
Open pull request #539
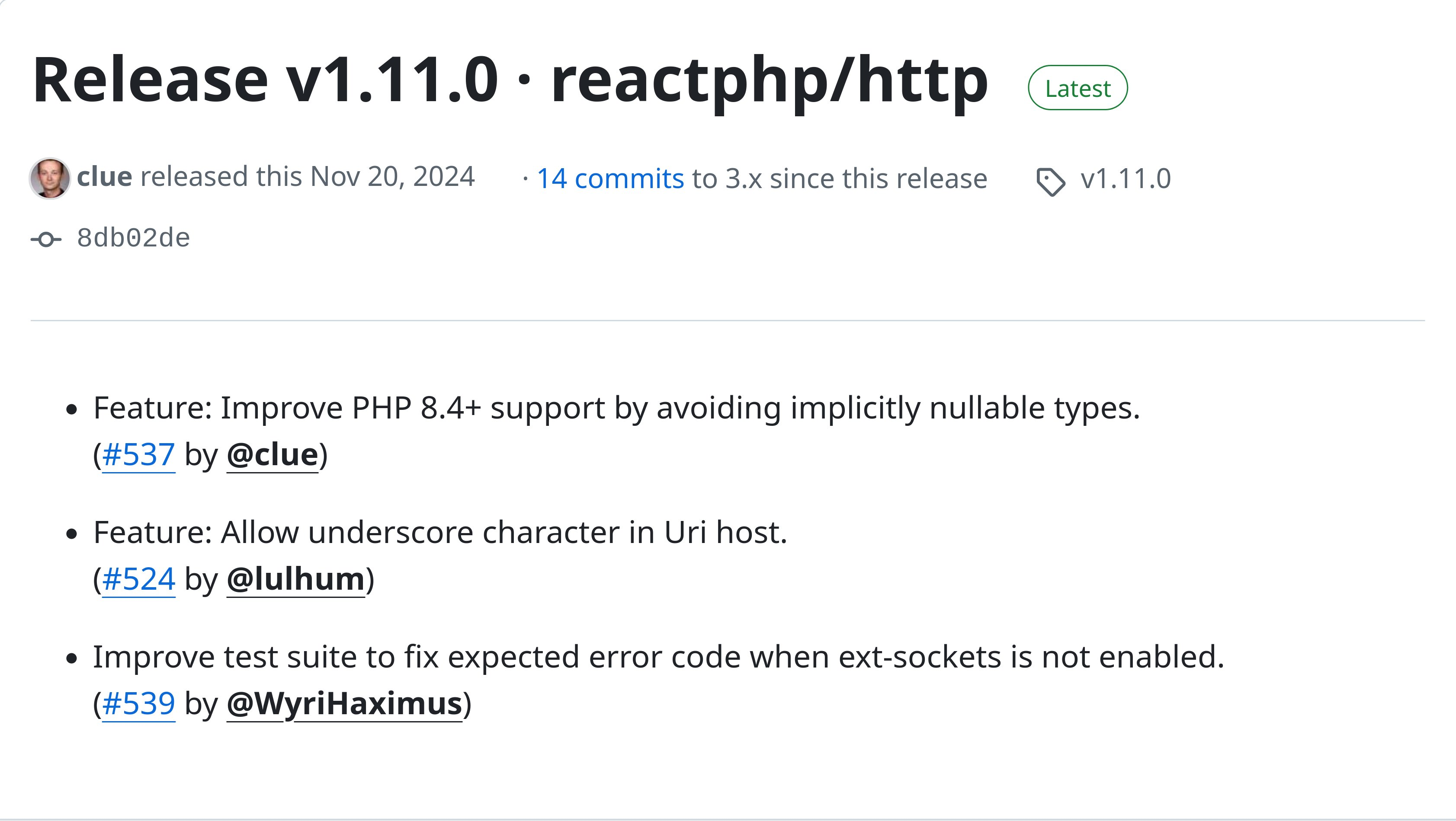[138, 704]
